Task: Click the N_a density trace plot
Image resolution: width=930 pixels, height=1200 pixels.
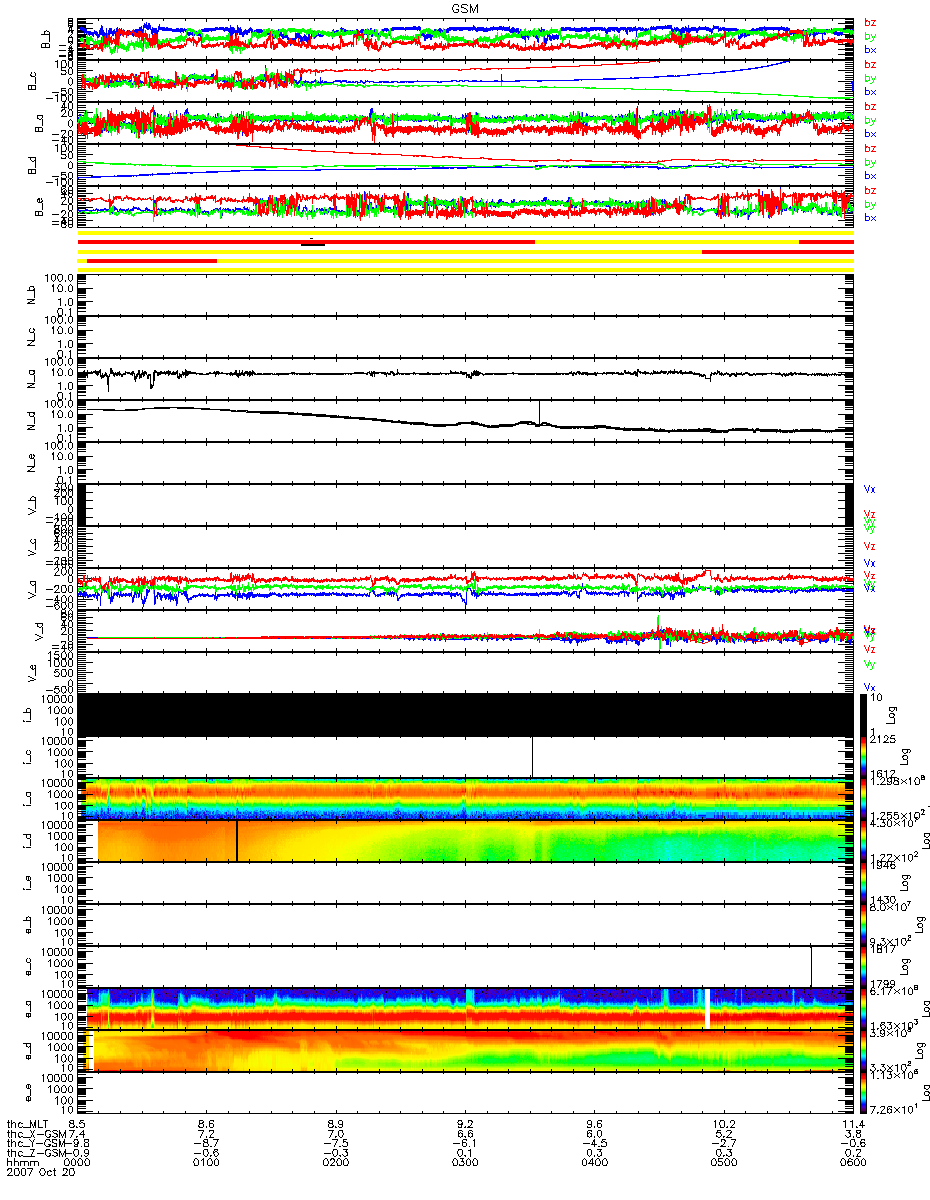Action: [465, 379]
